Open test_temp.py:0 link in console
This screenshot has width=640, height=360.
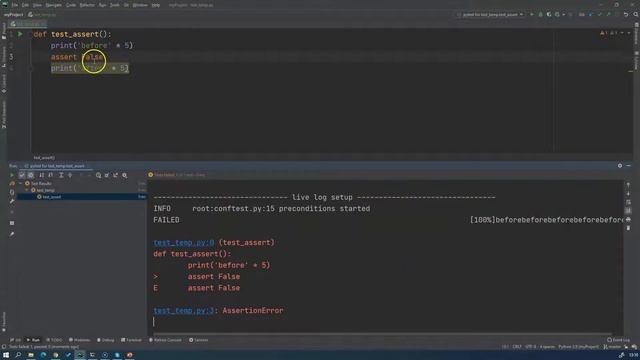184,242
